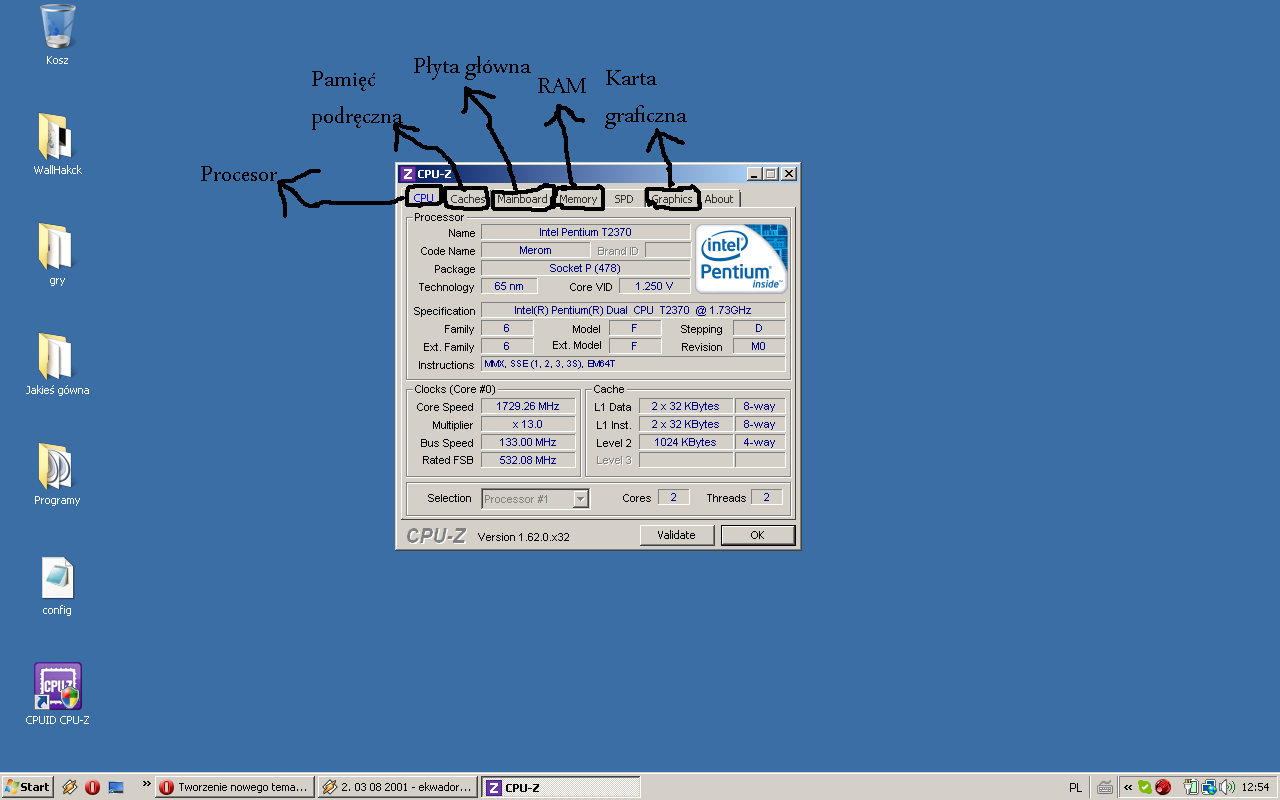This screenshot has width=1280, height=800.
Task: Click the Specification field text
Action: coord(633,310)
